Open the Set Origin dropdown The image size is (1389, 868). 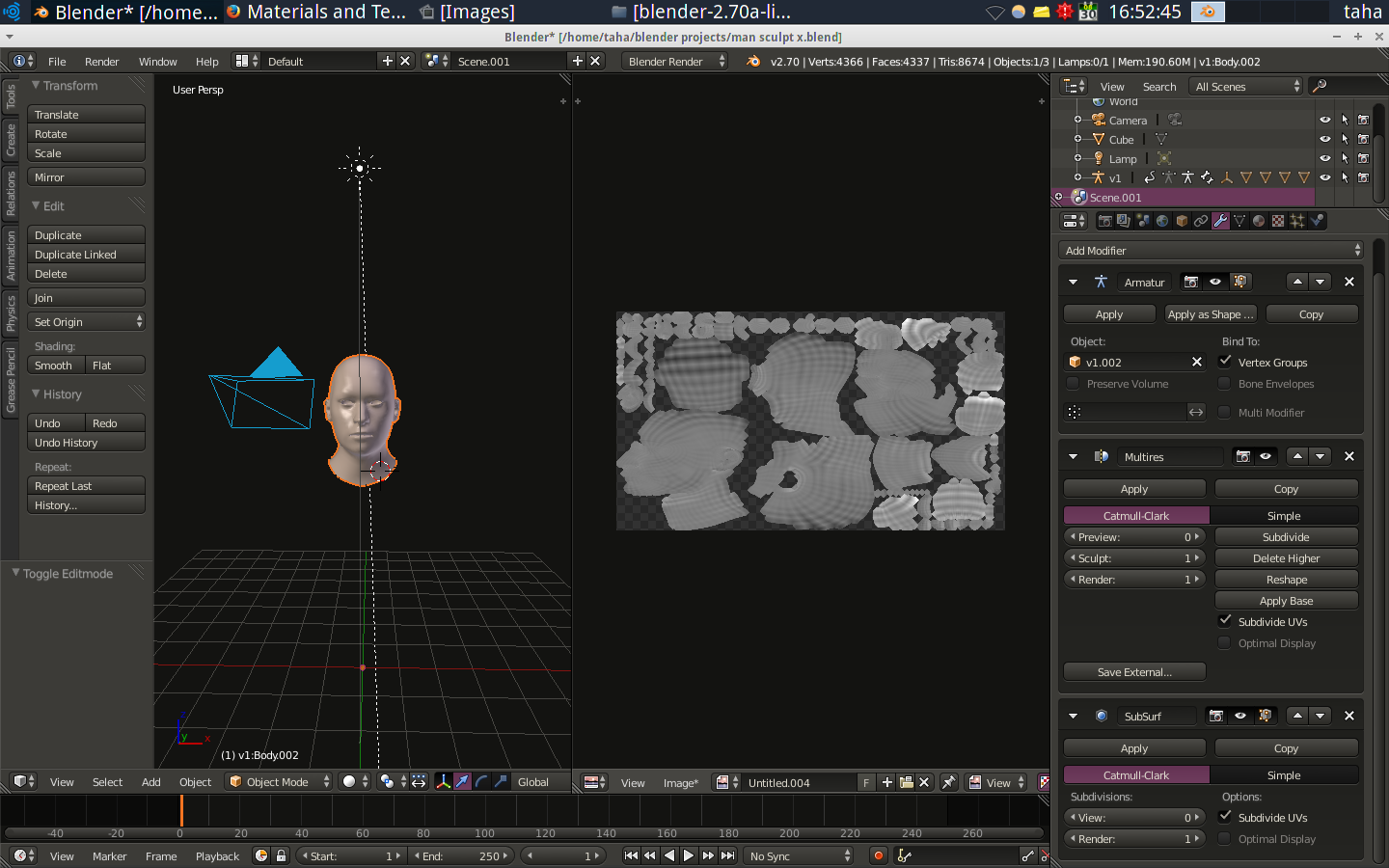coord(87,321)
